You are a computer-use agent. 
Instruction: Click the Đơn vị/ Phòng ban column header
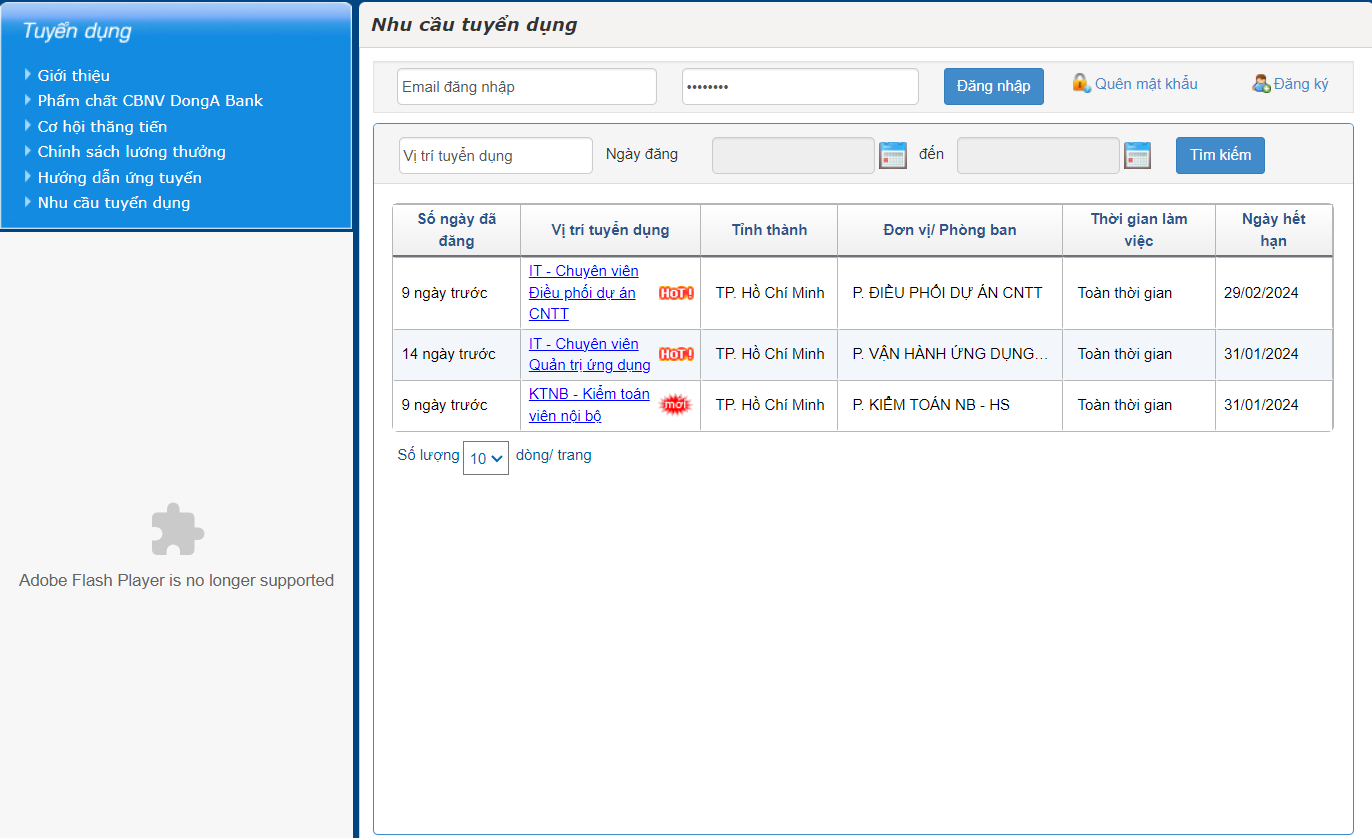[x=950, y=230]
